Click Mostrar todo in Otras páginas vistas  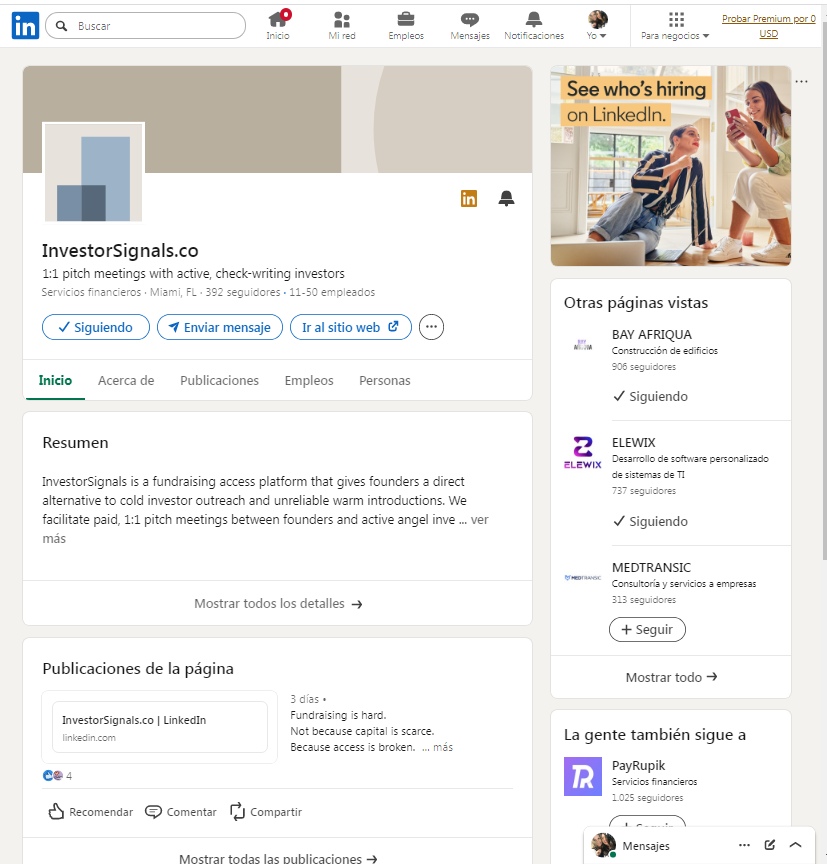click(671, 677)
